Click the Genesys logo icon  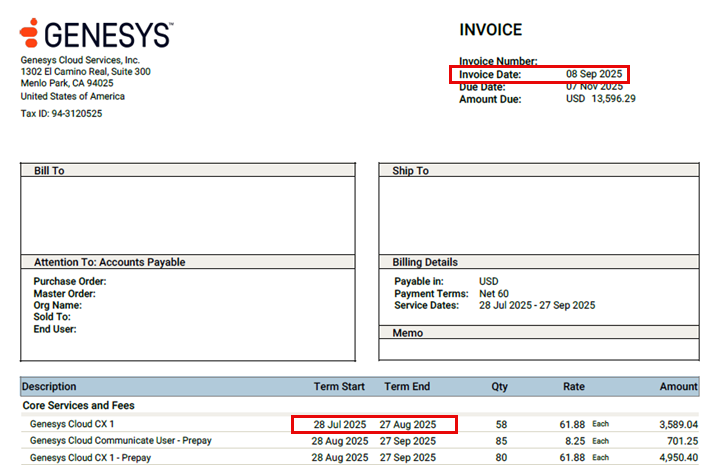(x=29, y=33)
